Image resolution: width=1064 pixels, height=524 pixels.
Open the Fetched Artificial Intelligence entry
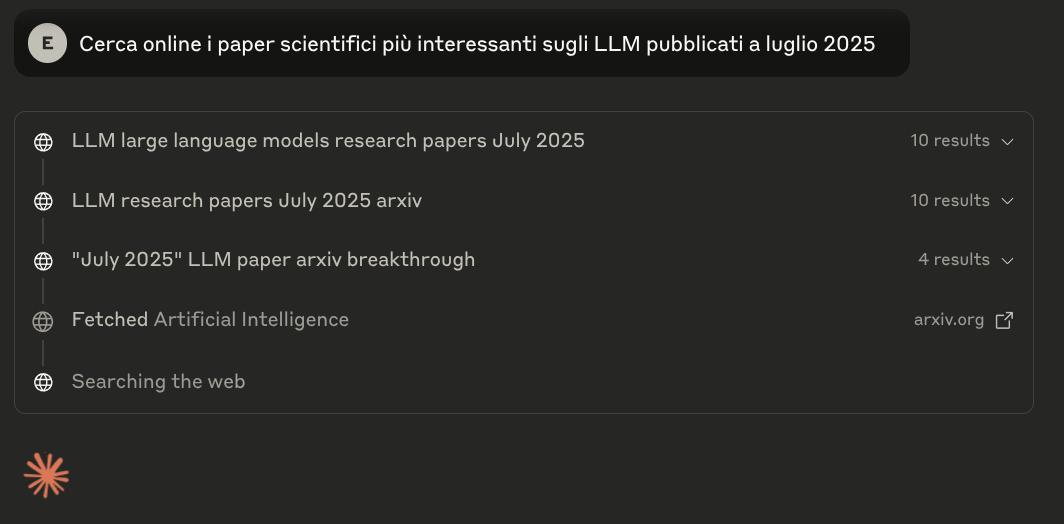pos(210,320)
